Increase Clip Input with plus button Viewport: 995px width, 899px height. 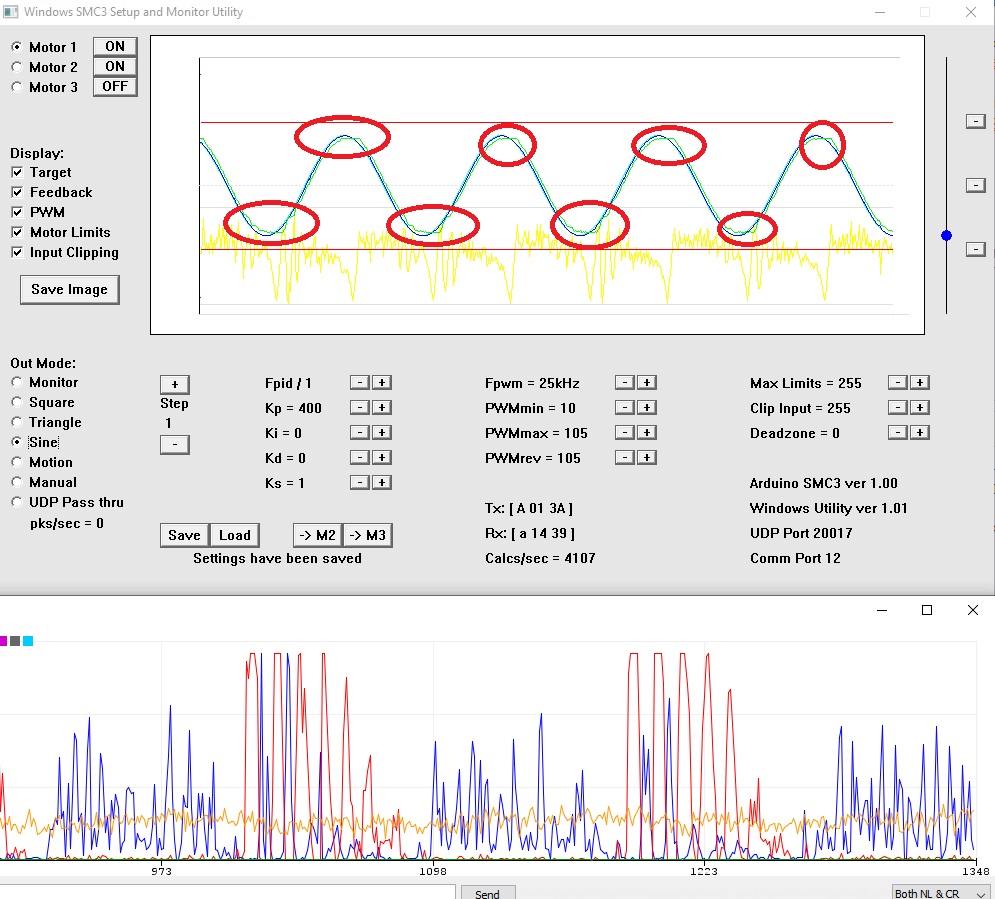click(x=920, y=408)
